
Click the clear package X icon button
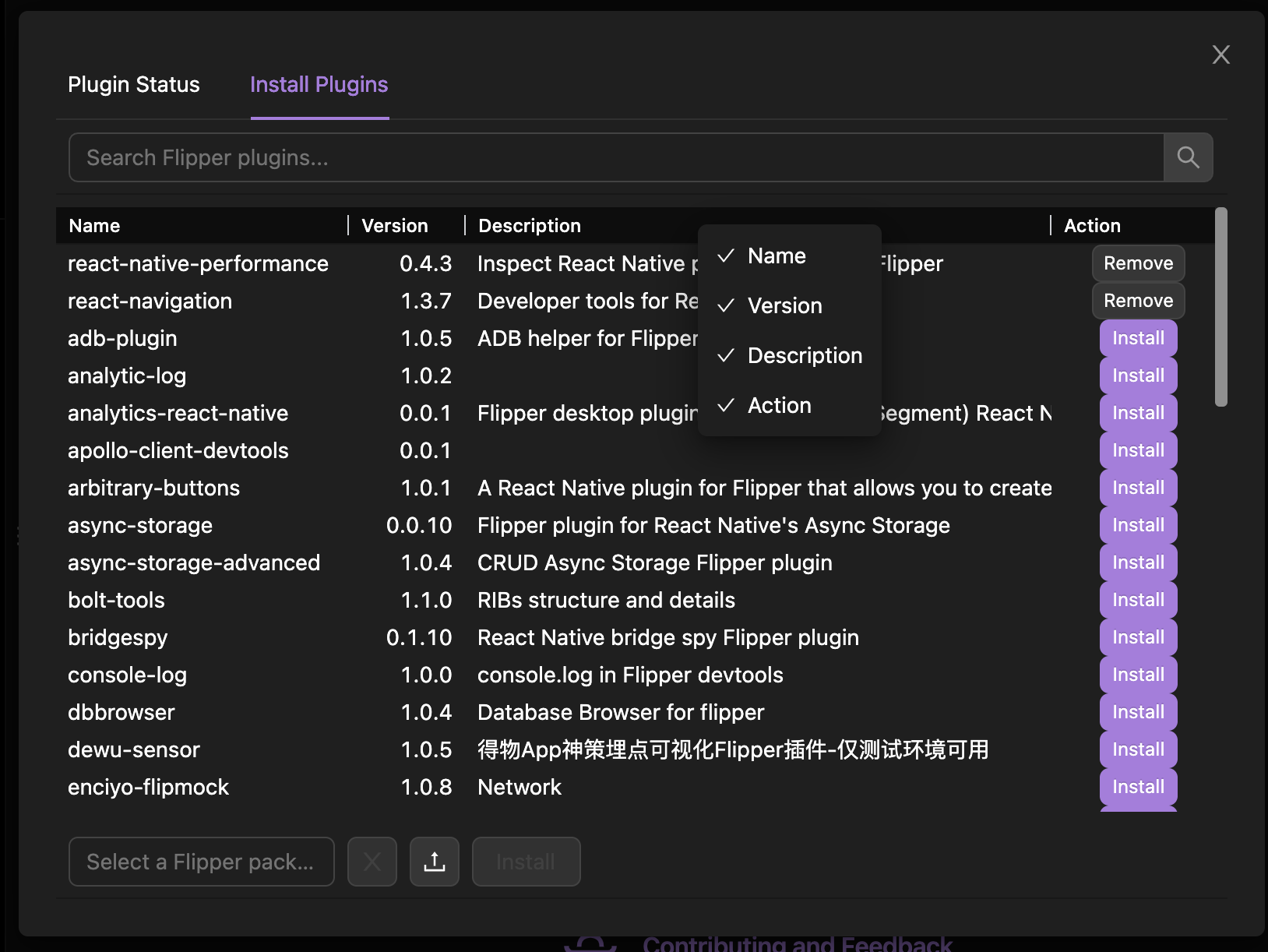click(372, 862)
